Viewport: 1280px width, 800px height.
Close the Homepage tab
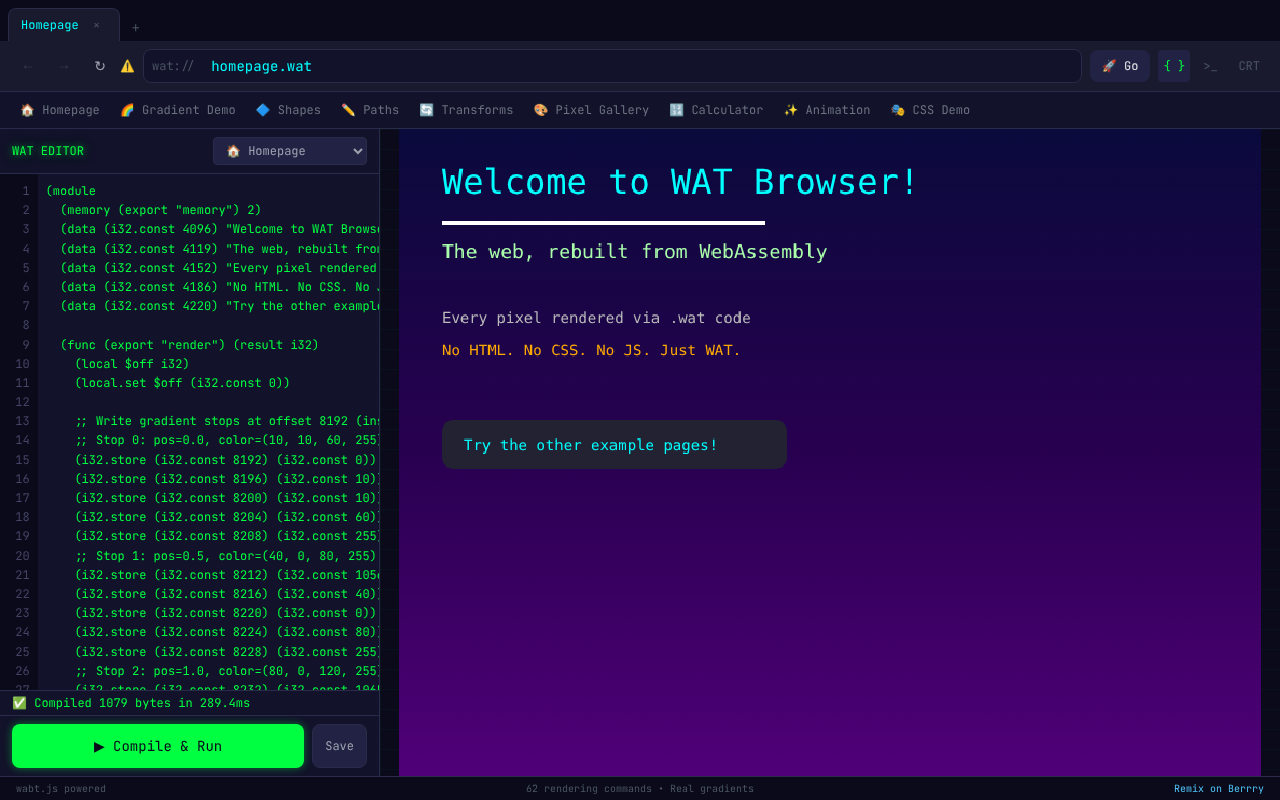(x=97, y=25)
